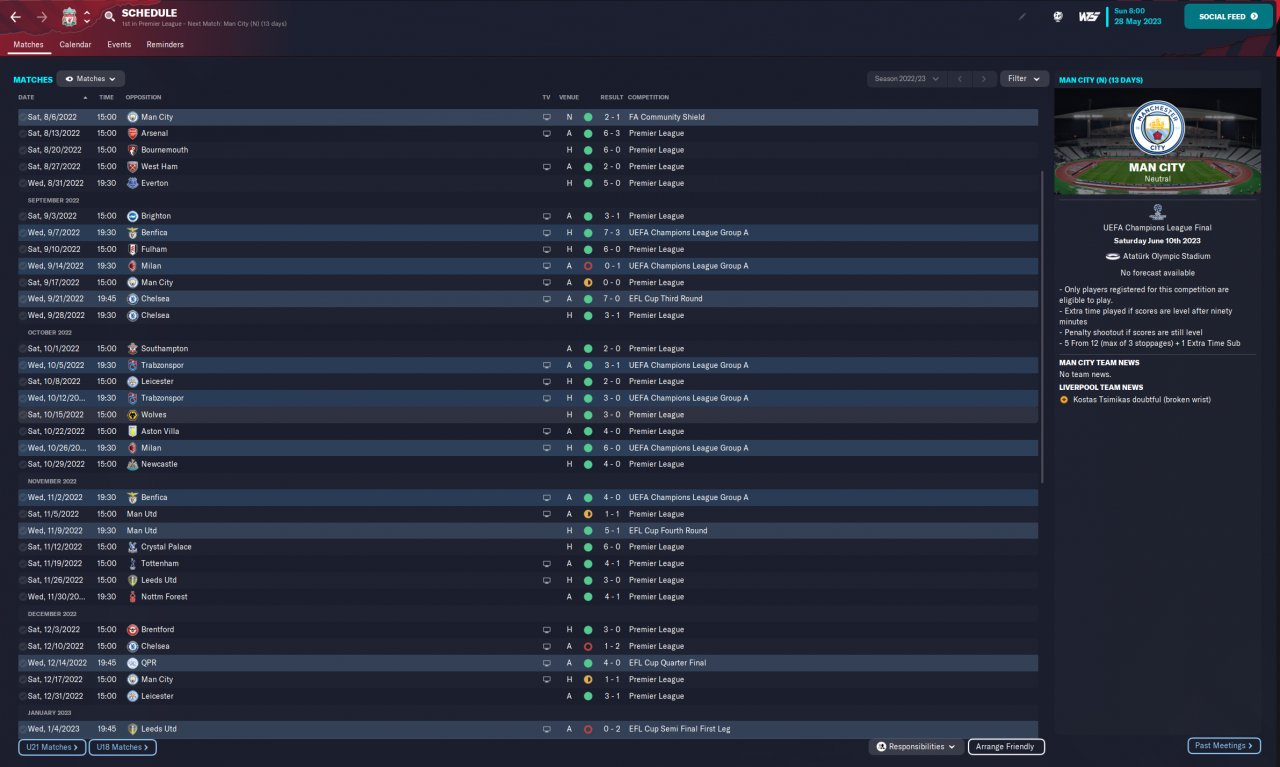
Task: Click the Arrange Friendly button
Action: [x=1006, y=747]
